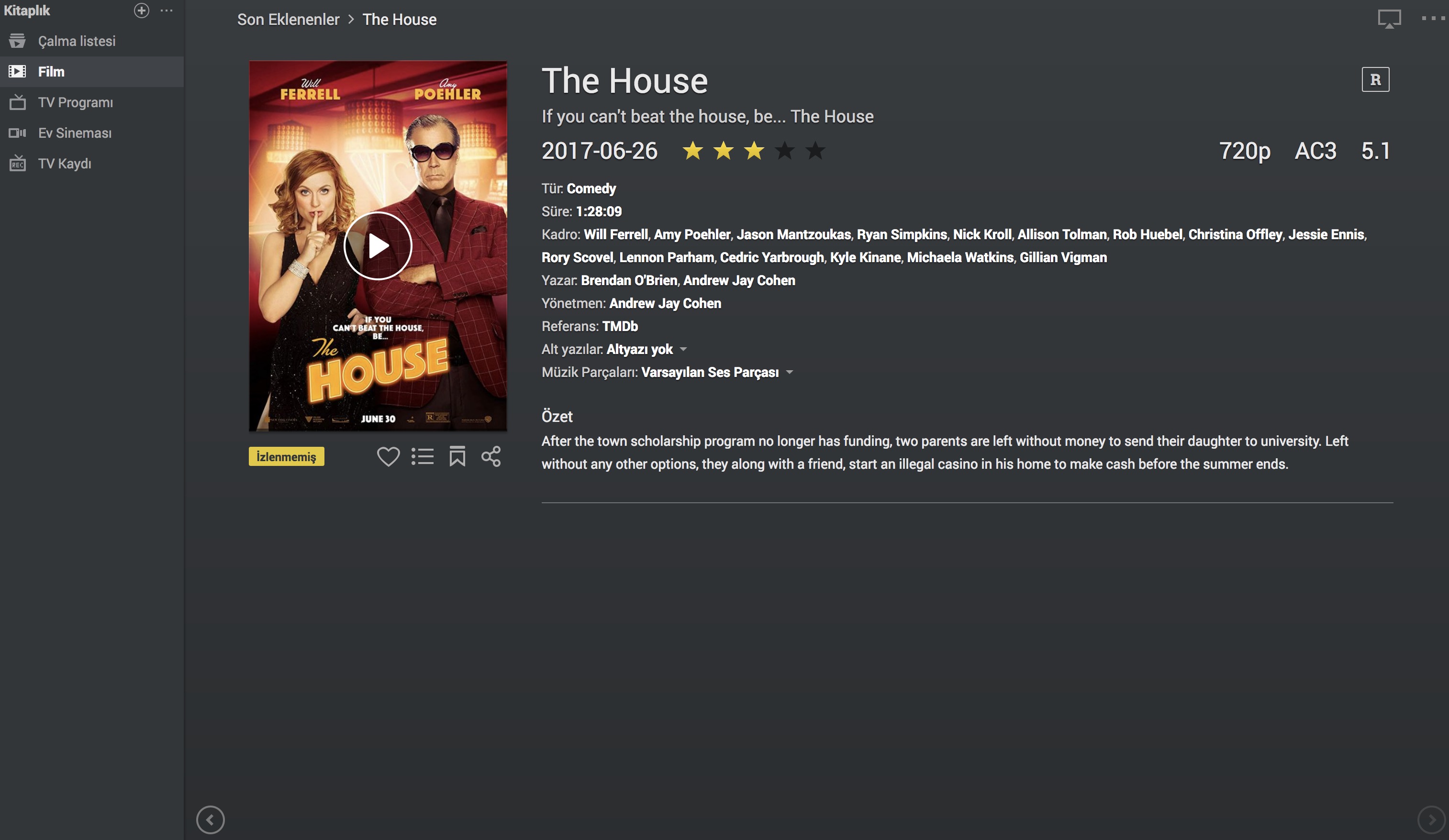Go to next item with right arrow
Screen dimensions: 1449x840
1432,819
